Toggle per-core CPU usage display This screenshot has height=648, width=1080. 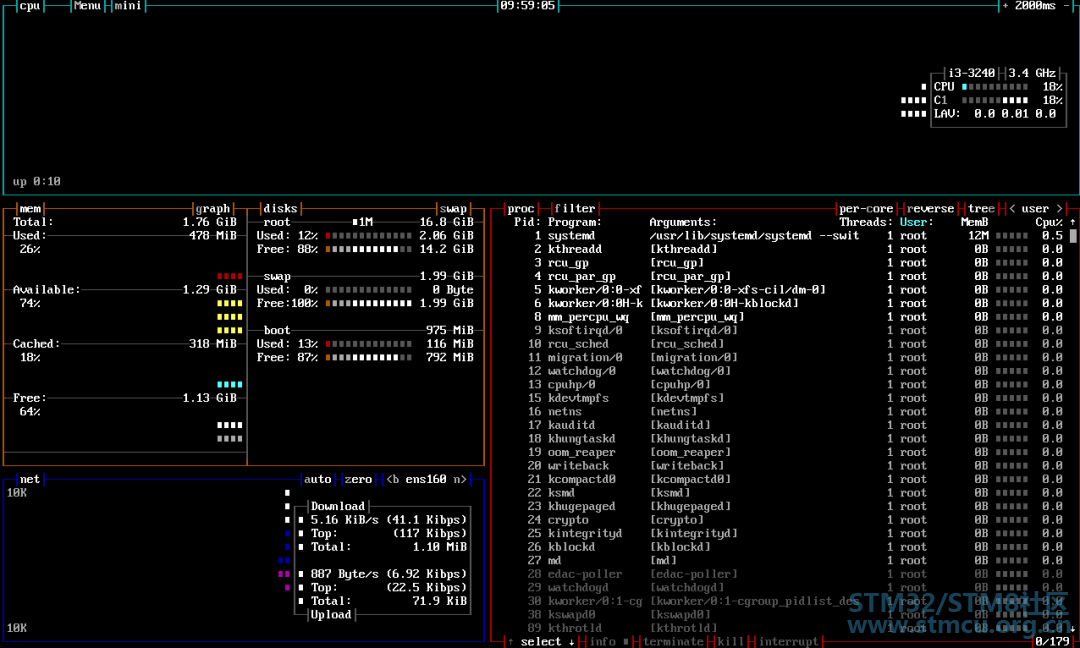[x=866, y=209]
